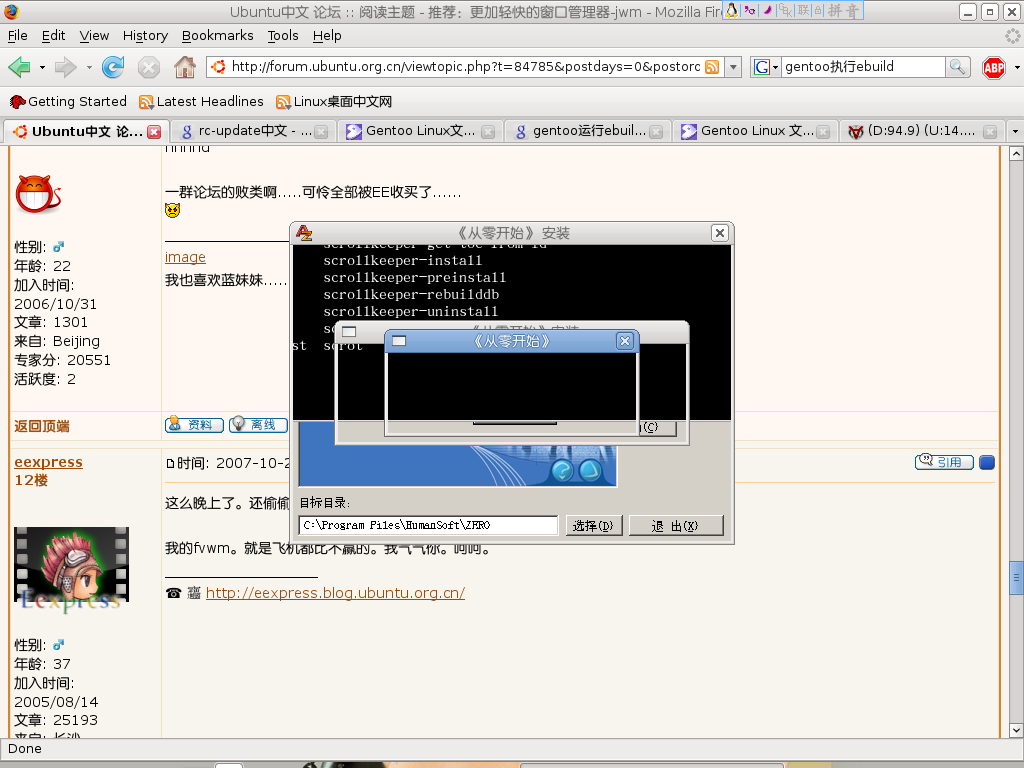Close the Ubuntu中文 论坛 tab with its red X

tap(154, 132)
